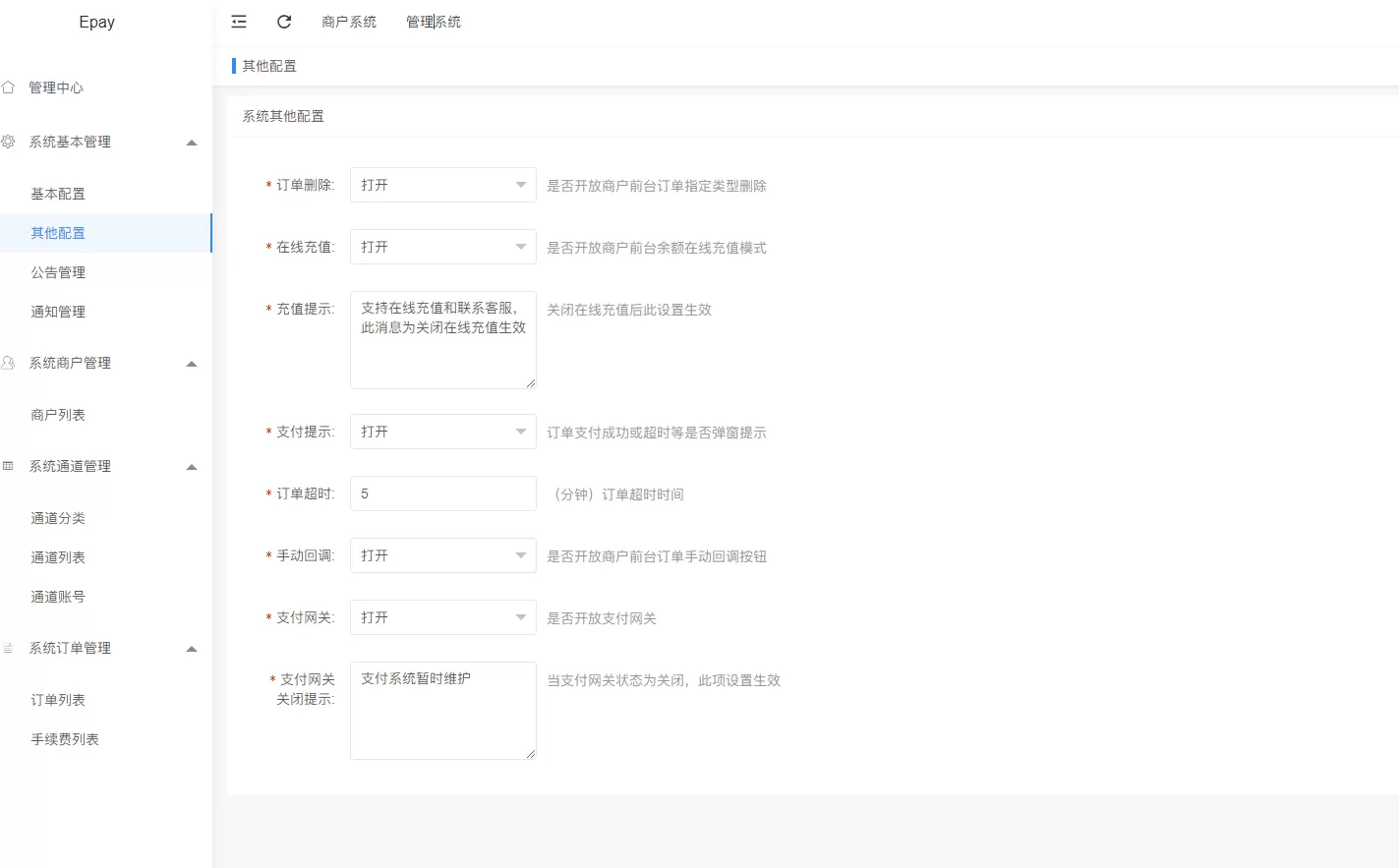The image size is (1399, 868).
Task: Open the 订单删除 dropdown
Action: pyautogui.click(x=442, y=185)
